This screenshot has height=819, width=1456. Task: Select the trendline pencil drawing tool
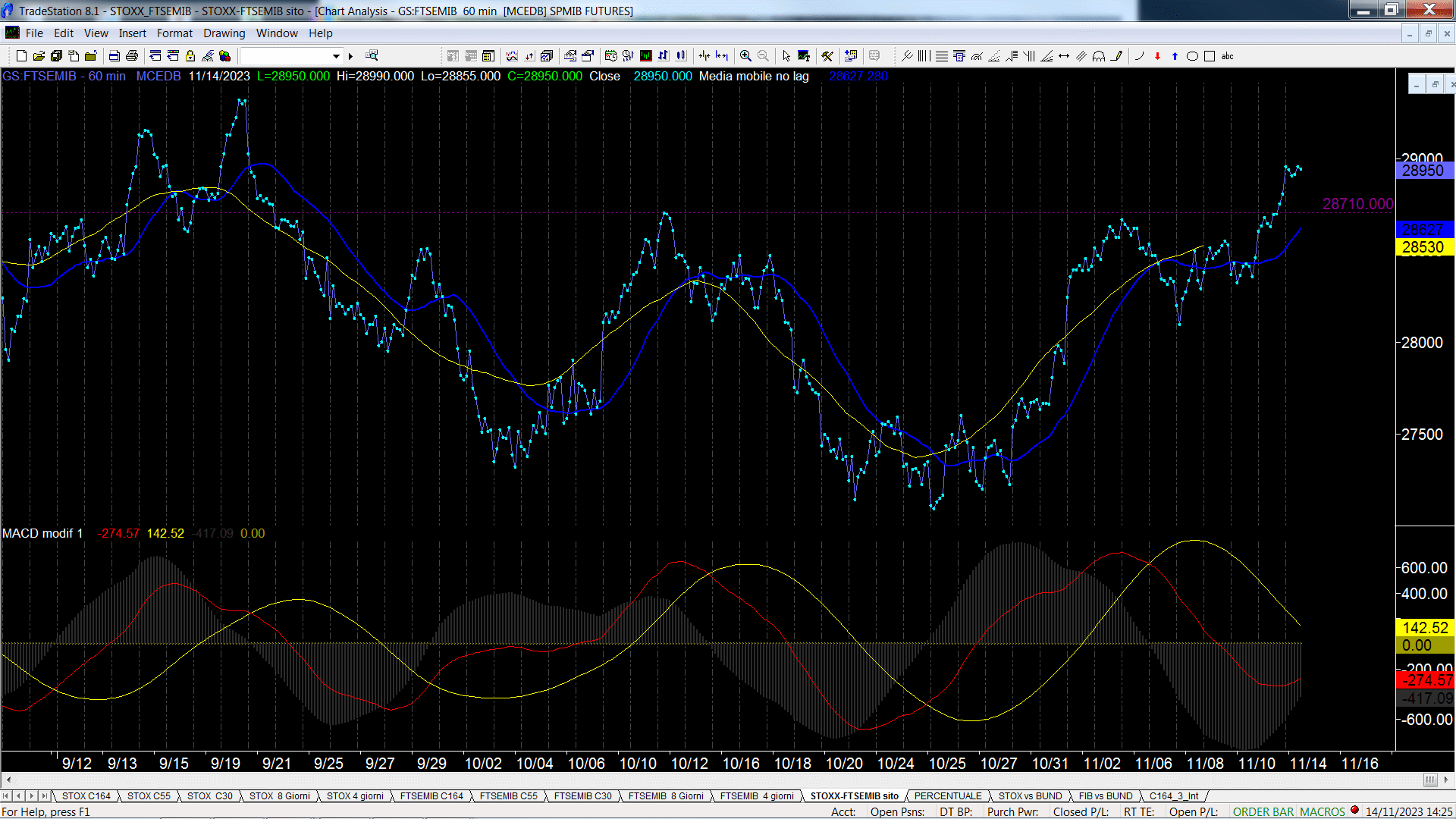tap(1117, 55)
